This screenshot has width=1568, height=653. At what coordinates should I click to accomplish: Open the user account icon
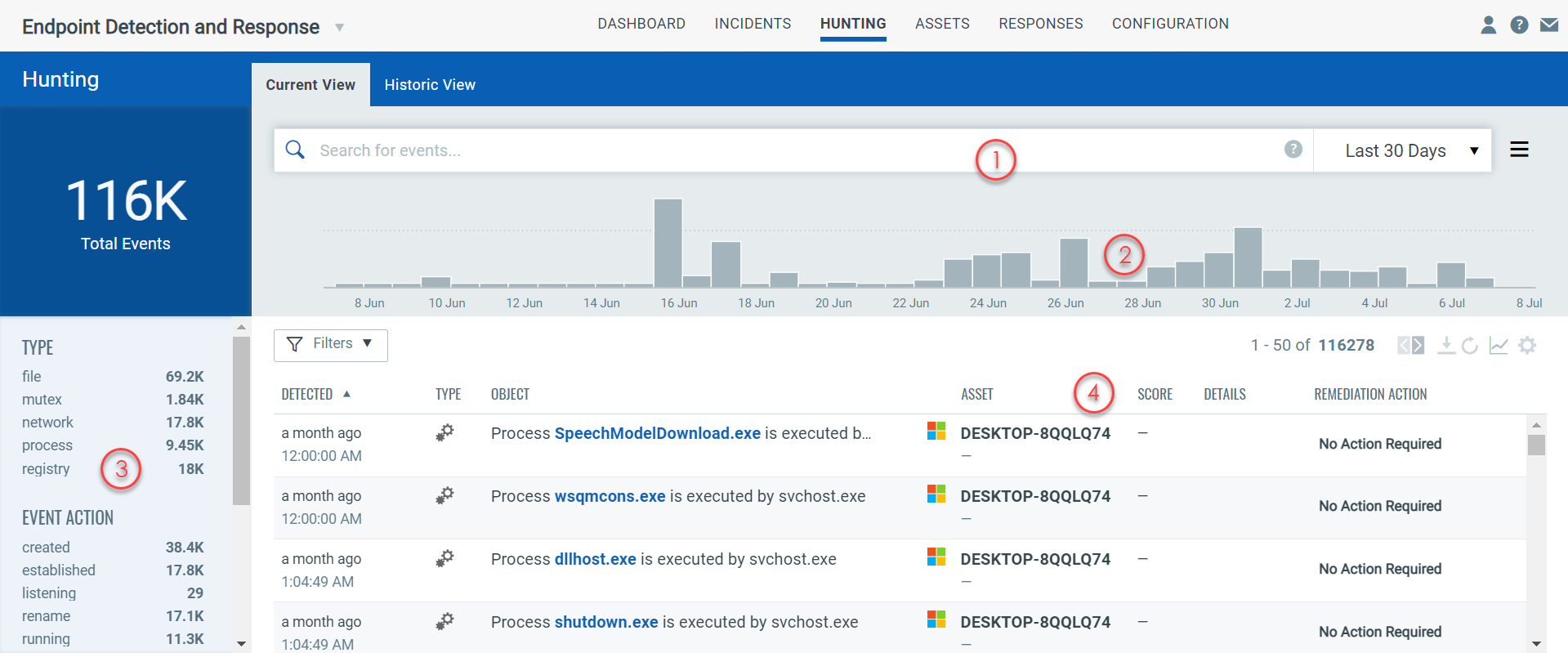coord(1489,25)
